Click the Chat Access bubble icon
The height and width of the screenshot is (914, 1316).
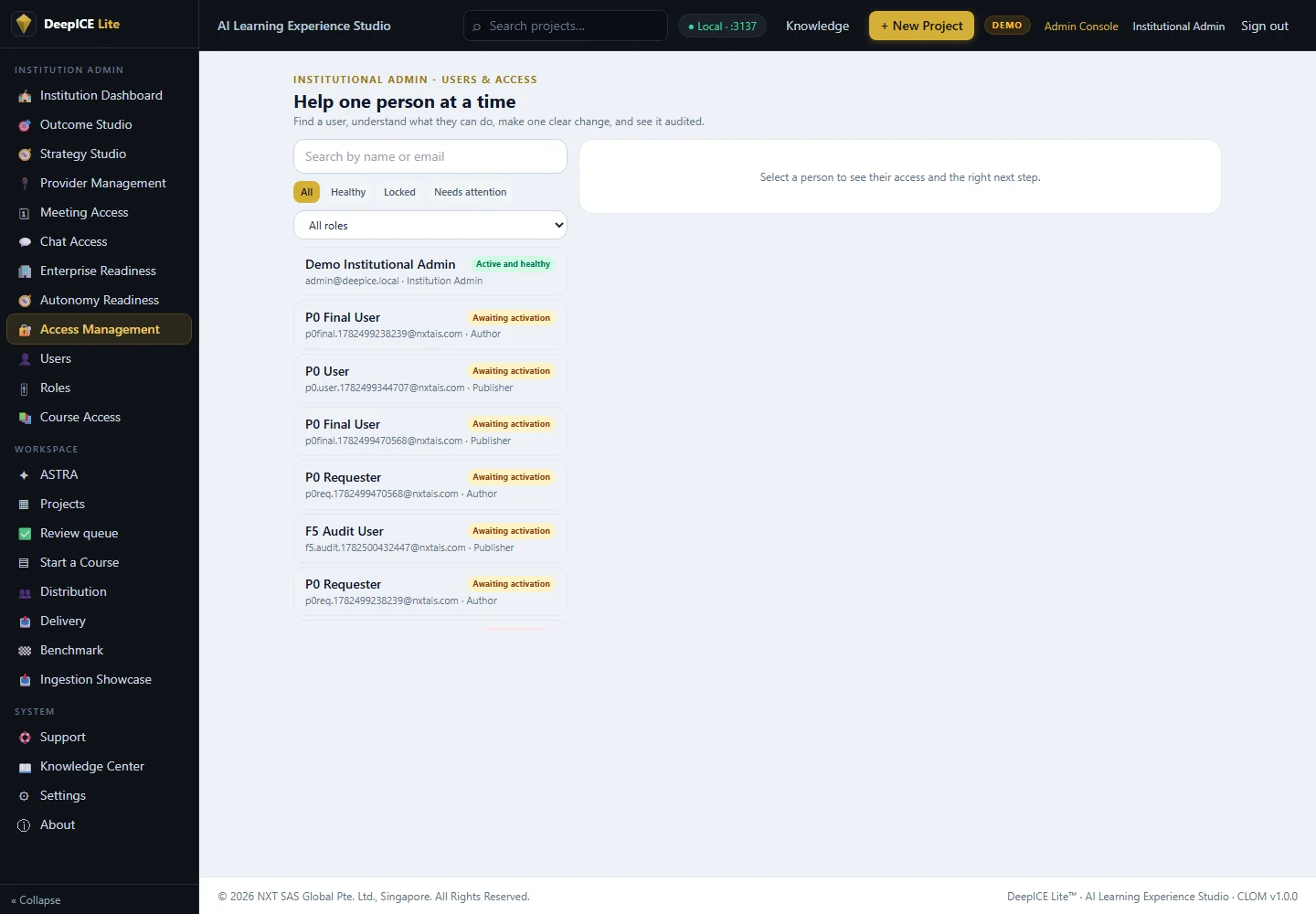click(25, 242)
